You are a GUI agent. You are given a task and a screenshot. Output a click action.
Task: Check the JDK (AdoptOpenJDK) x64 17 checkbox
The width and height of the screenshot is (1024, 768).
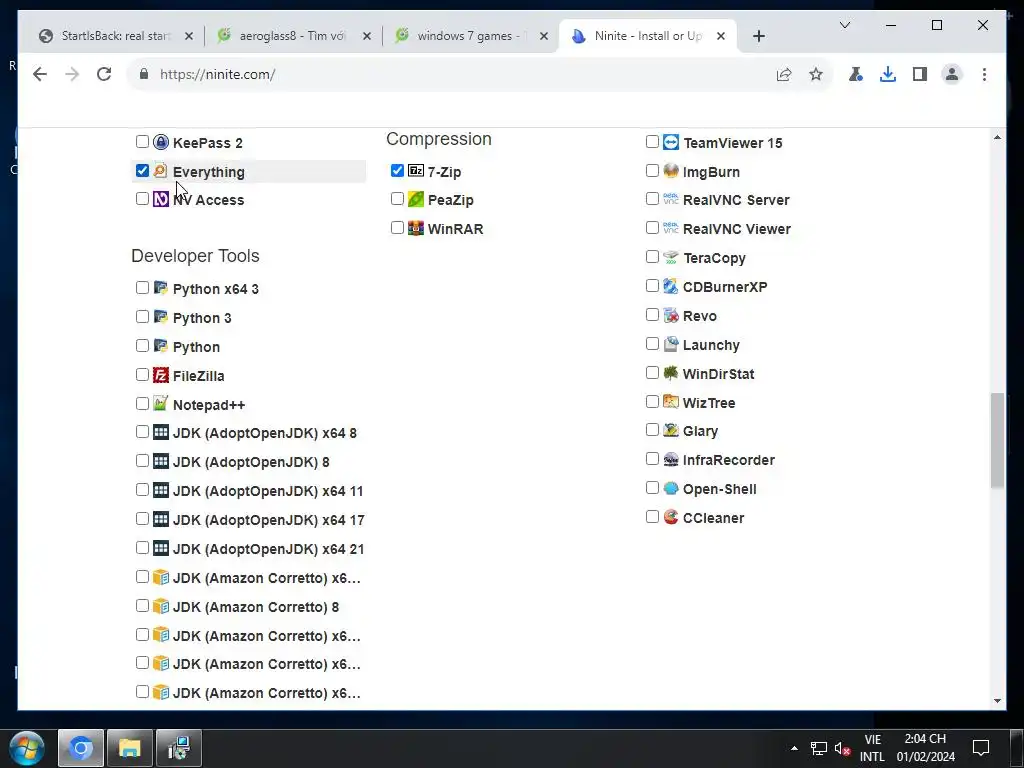point(142,519)
